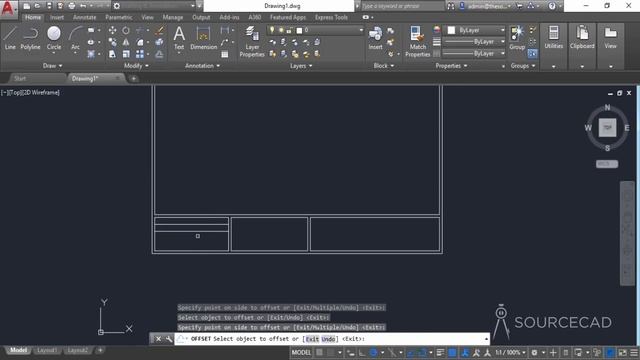Switch to the Layout1 tab
The image size is (640, 360).
point(47,350)
